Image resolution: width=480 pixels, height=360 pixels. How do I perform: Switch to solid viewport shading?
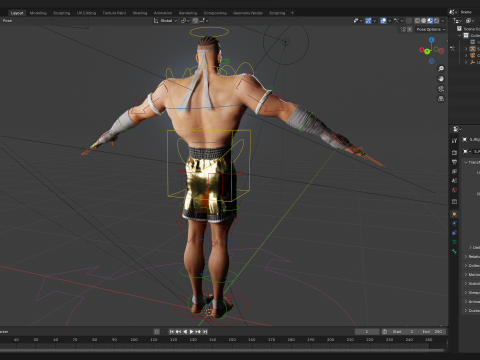click(424, 21)
